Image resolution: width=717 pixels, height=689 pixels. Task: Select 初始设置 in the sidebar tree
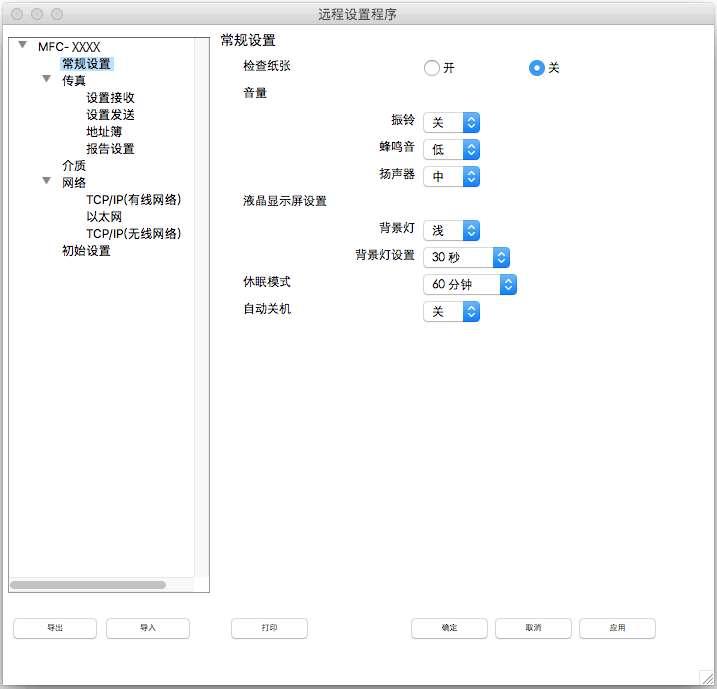click(86, 251)
